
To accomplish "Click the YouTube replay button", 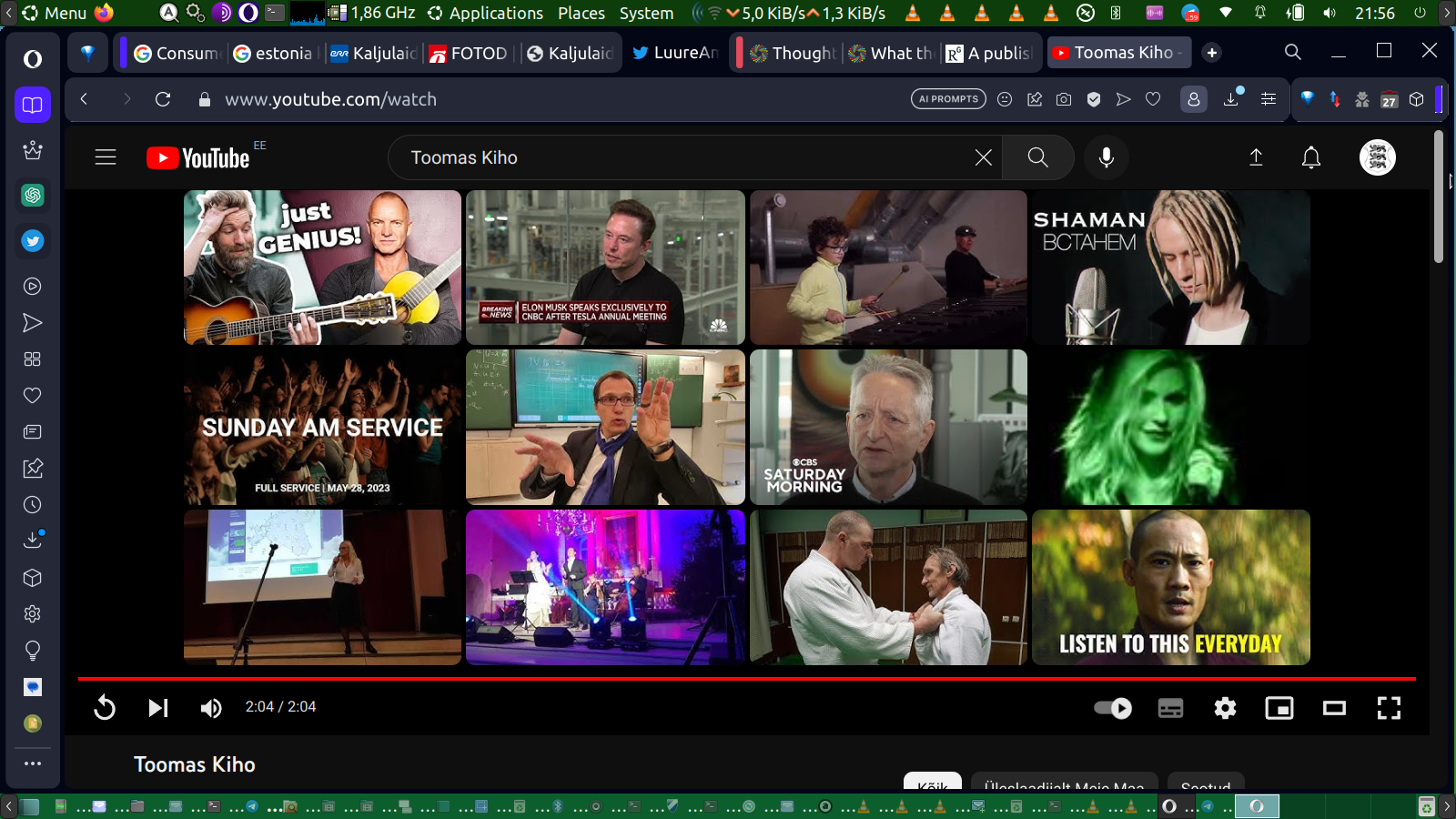I will point(105,707).
